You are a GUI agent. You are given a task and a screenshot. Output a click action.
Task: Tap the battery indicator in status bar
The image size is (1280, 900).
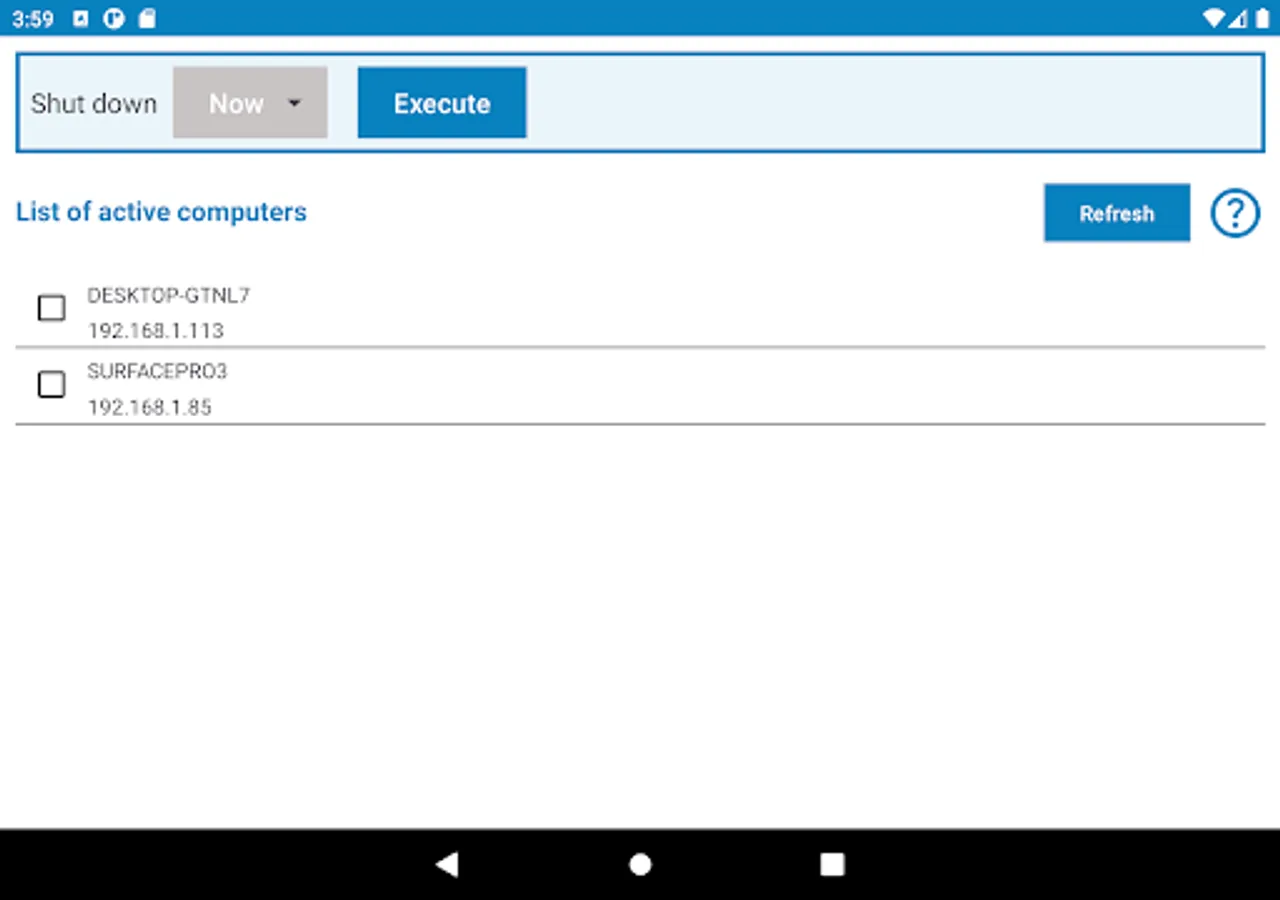(1263, 18)
